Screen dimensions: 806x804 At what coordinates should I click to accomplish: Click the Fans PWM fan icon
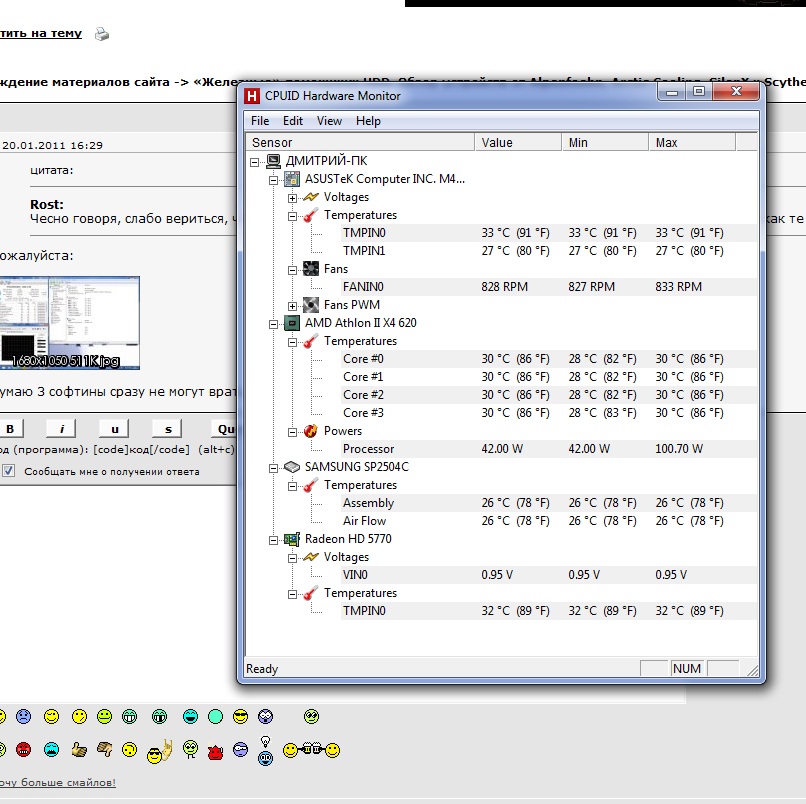311,305
